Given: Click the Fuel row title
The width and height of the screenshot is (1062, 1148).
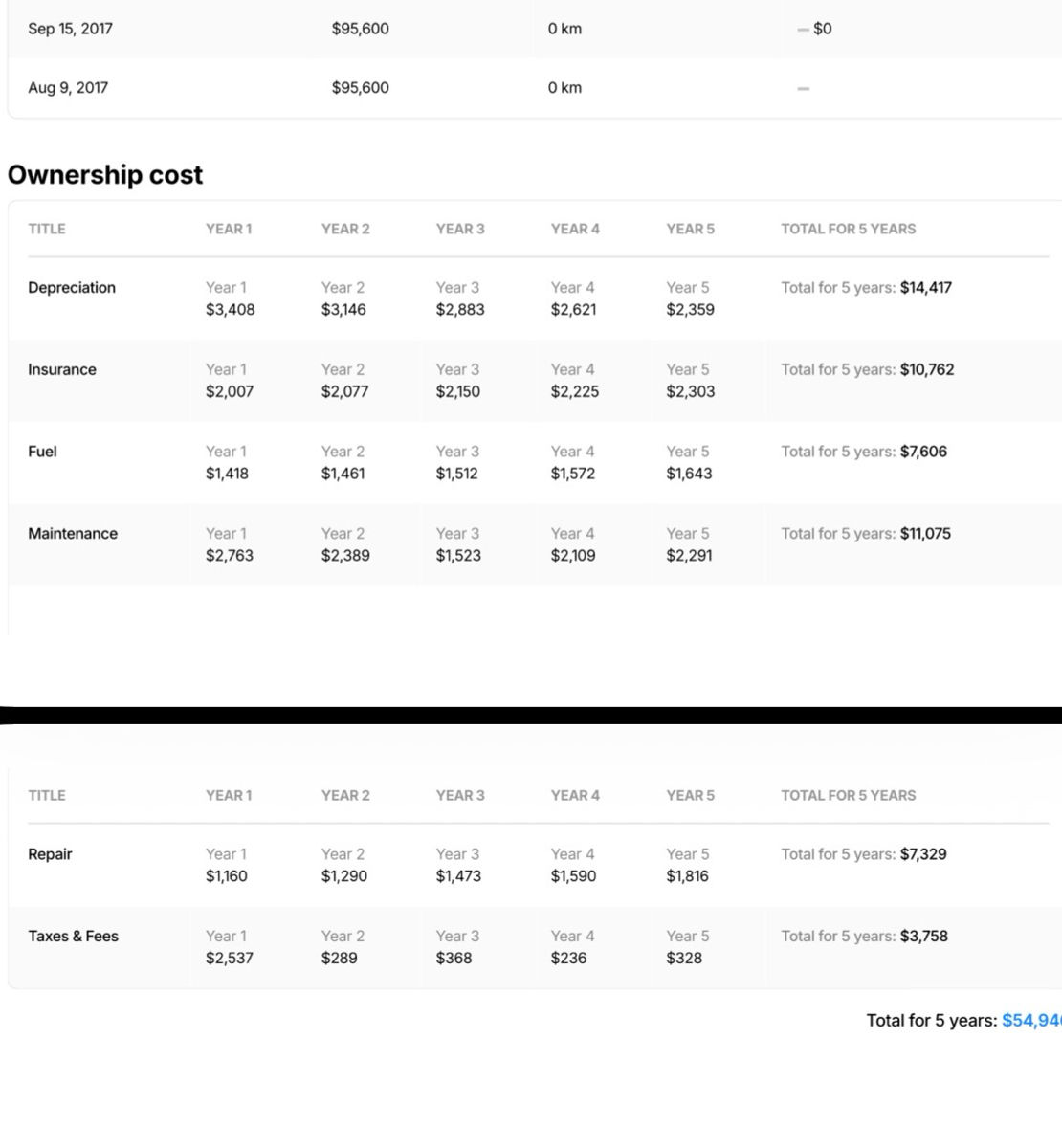Looking at the screenshot, I should 42,452.
